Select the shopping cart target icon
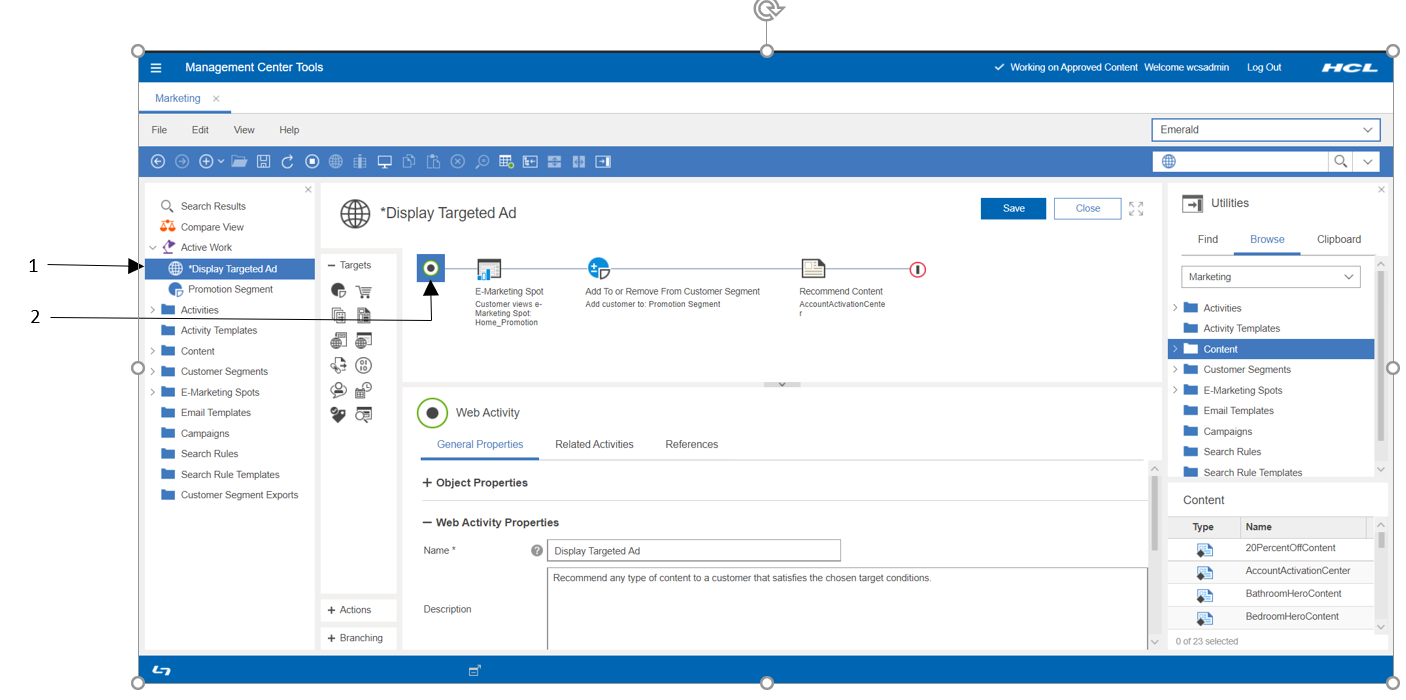This screenshot has height=700, width=1406. [x=363, y=291]
